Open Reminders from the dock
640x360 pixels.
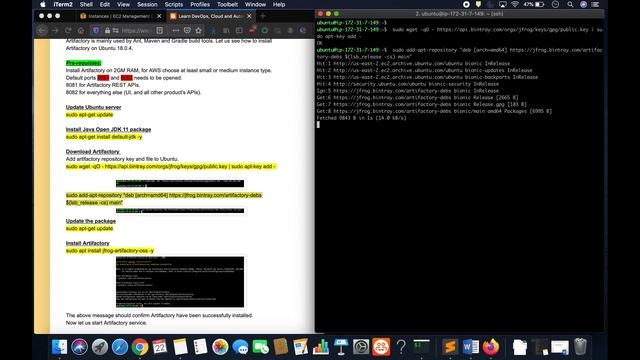[200, 347]
